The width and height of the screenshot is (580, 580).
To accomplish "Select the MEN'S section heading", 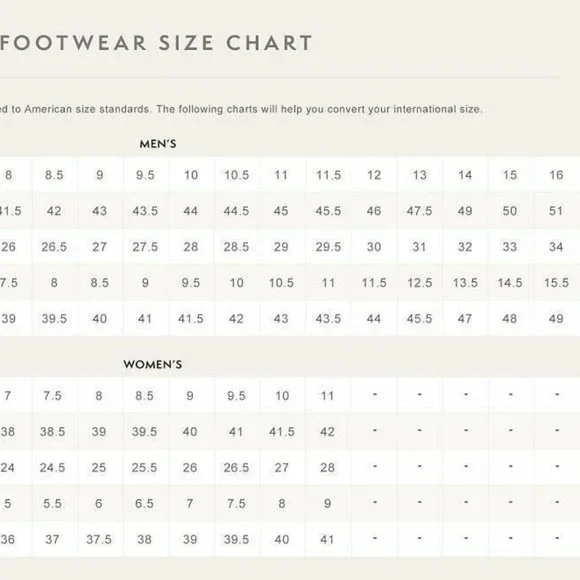I will pos(158,144).
